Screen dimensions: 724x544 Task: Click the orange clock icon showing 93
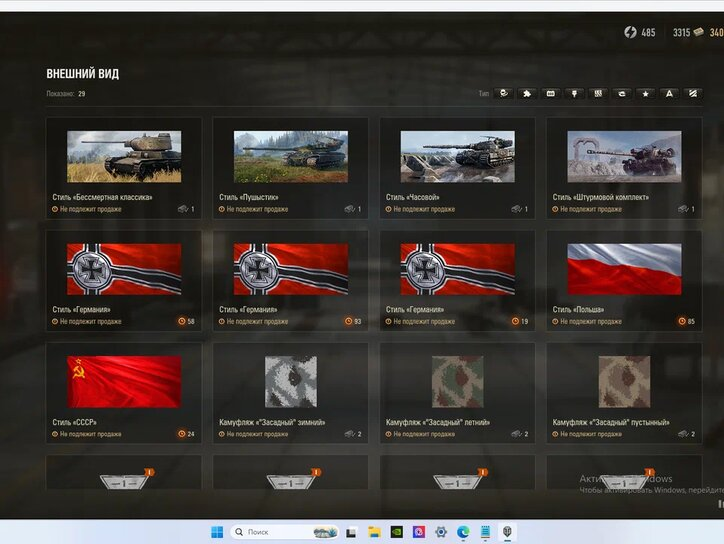point(349,321)
